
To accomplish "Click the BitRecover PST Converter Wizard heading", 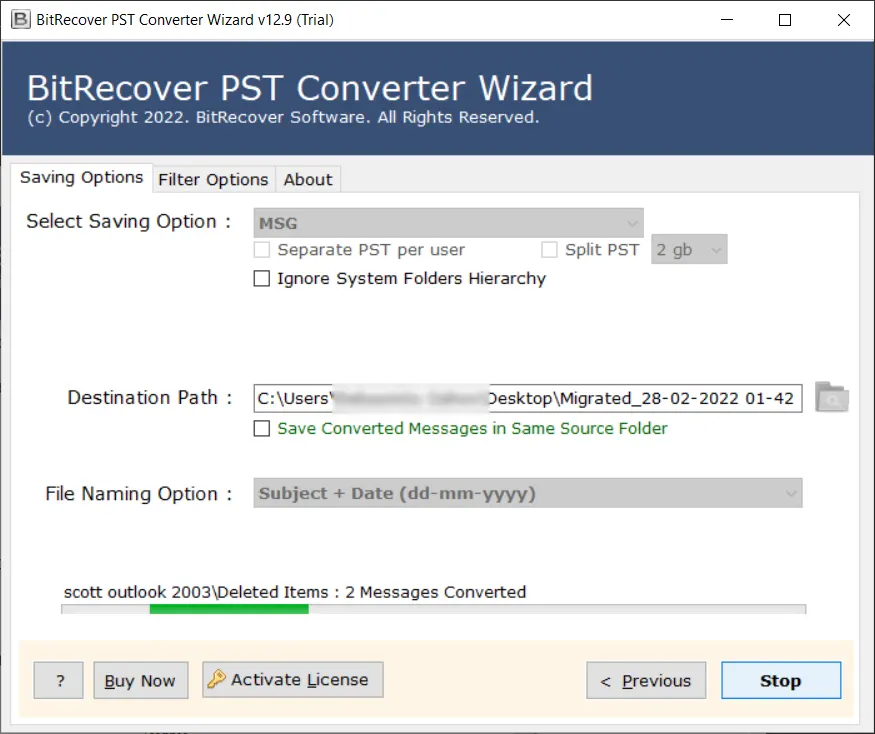I will [310, 88].
